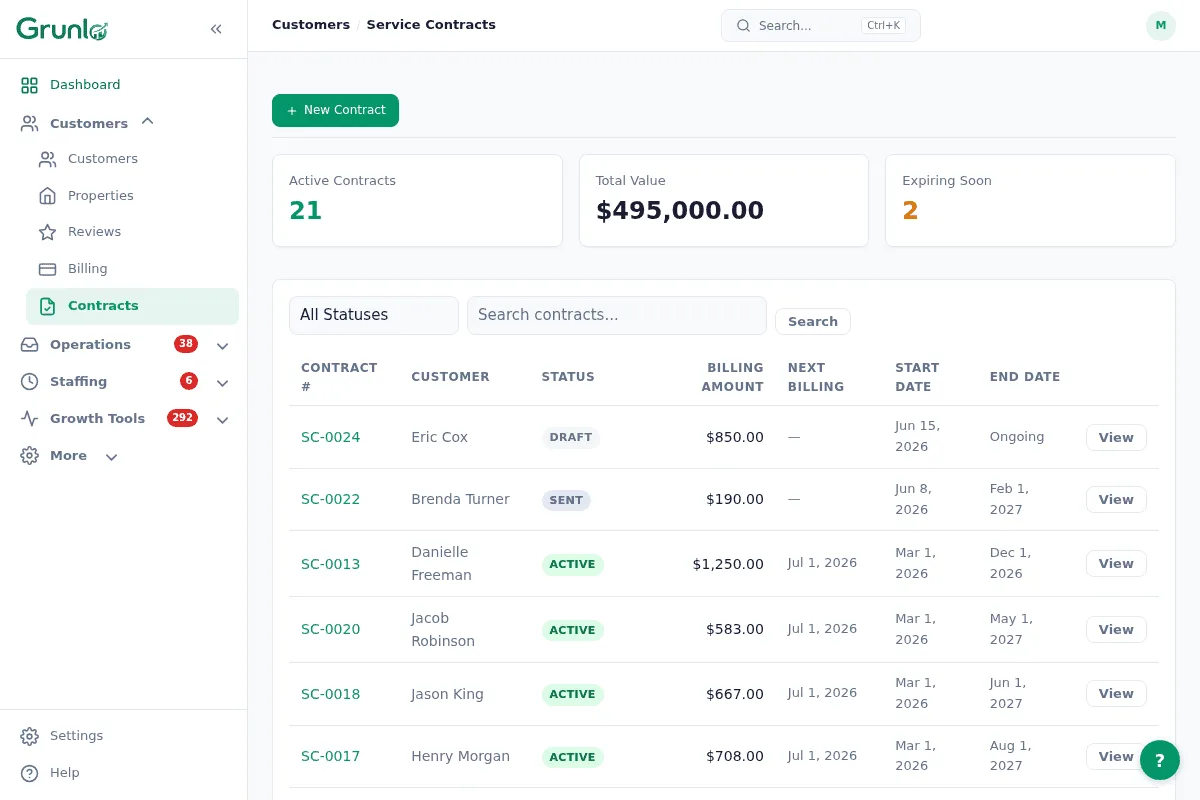1200x800 pixels.
Task: Click the End Date column header
Action: [1025, 377]
